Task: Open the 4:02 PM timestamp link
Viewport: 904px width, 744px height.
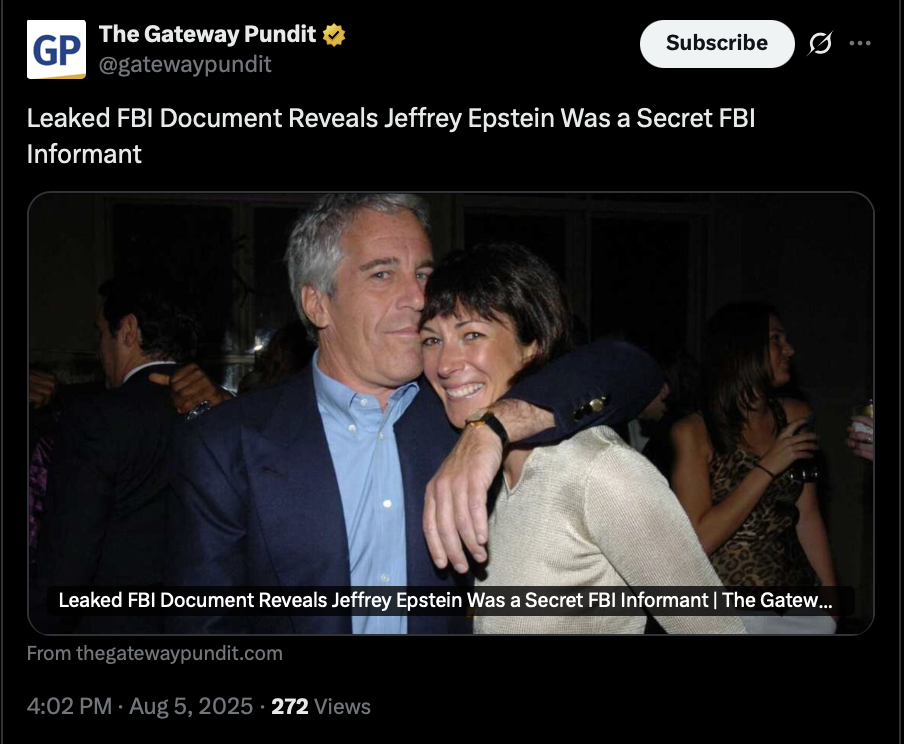Action: 69,707
